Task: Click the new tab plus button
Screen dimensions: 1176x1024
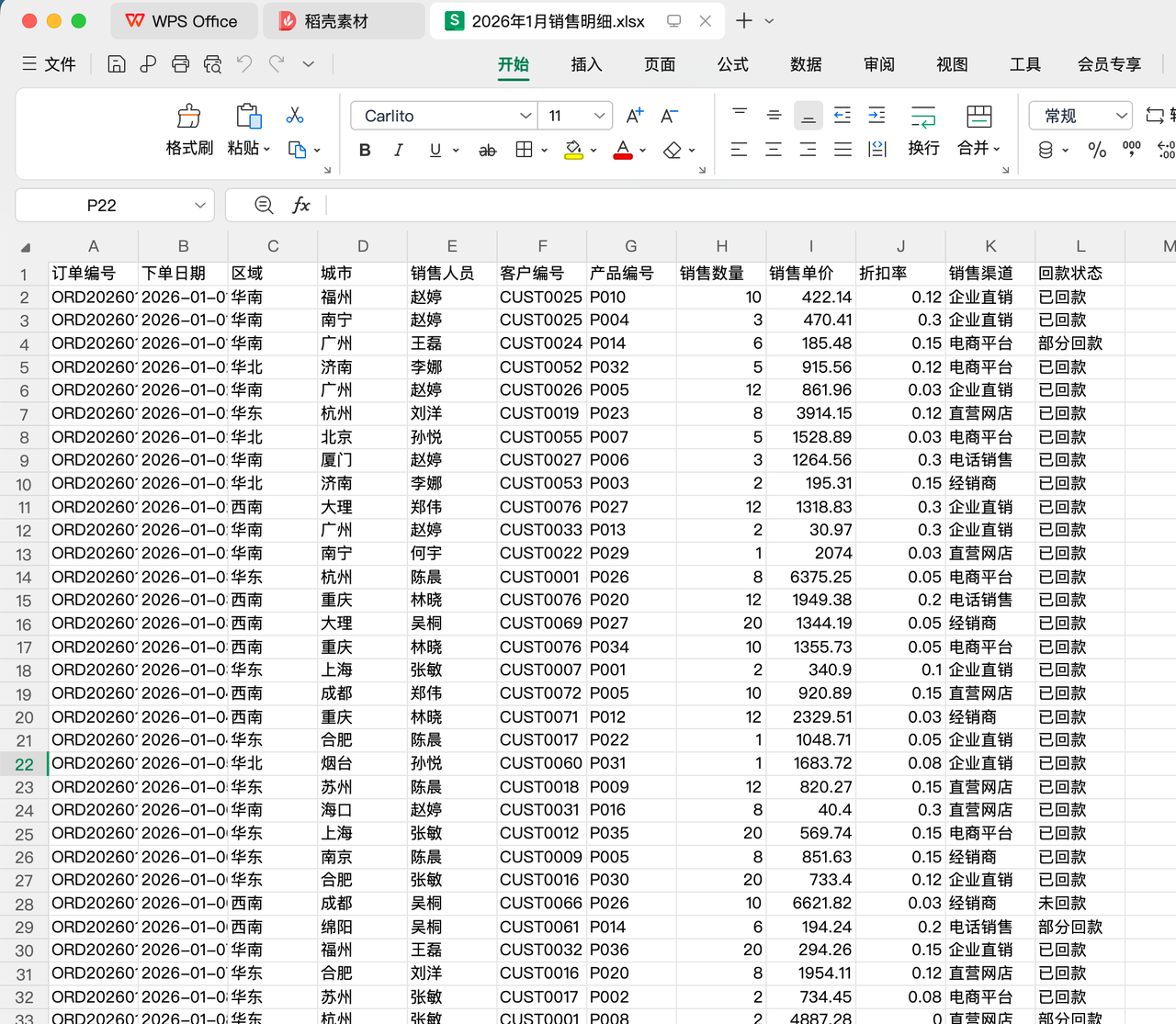Action: click(x=744, y=20)
